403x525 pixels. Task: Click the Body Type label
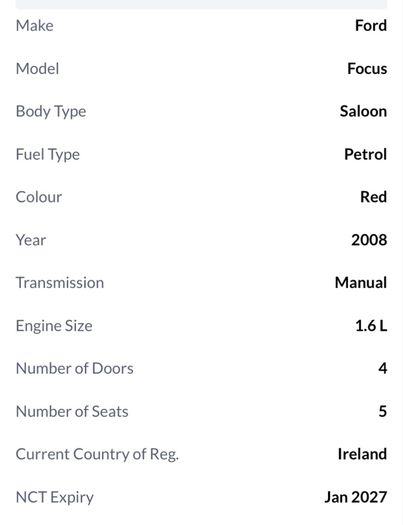[51, 112]
